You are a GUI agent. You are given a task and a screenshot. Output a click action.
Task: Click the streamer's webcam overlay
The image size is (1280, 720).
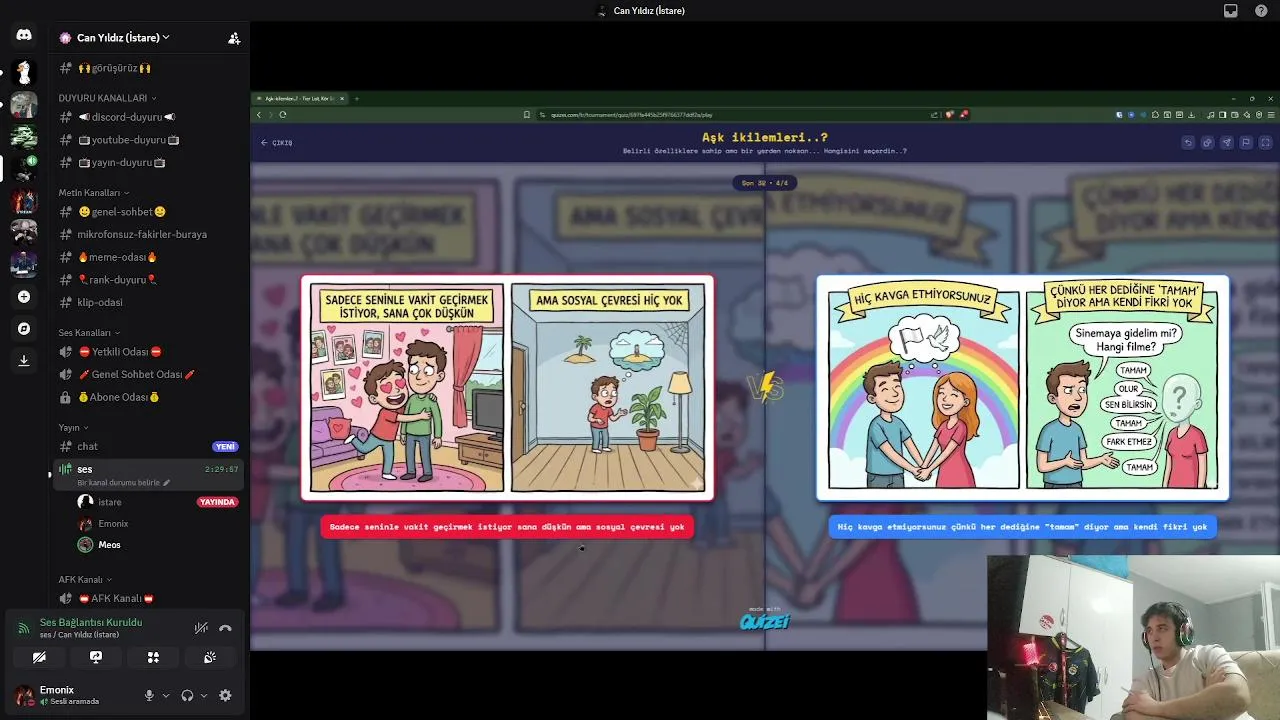(x=1133, y=638)
